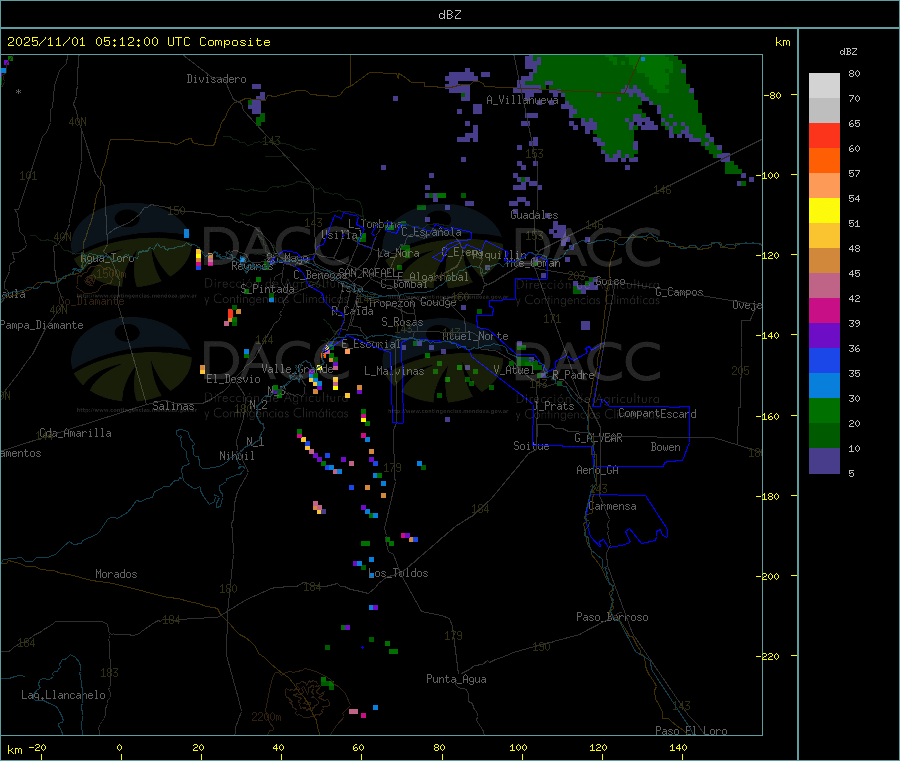Click the Cda_Amarilla label
The width and height of the screenshot is (900, 761).
75,433
